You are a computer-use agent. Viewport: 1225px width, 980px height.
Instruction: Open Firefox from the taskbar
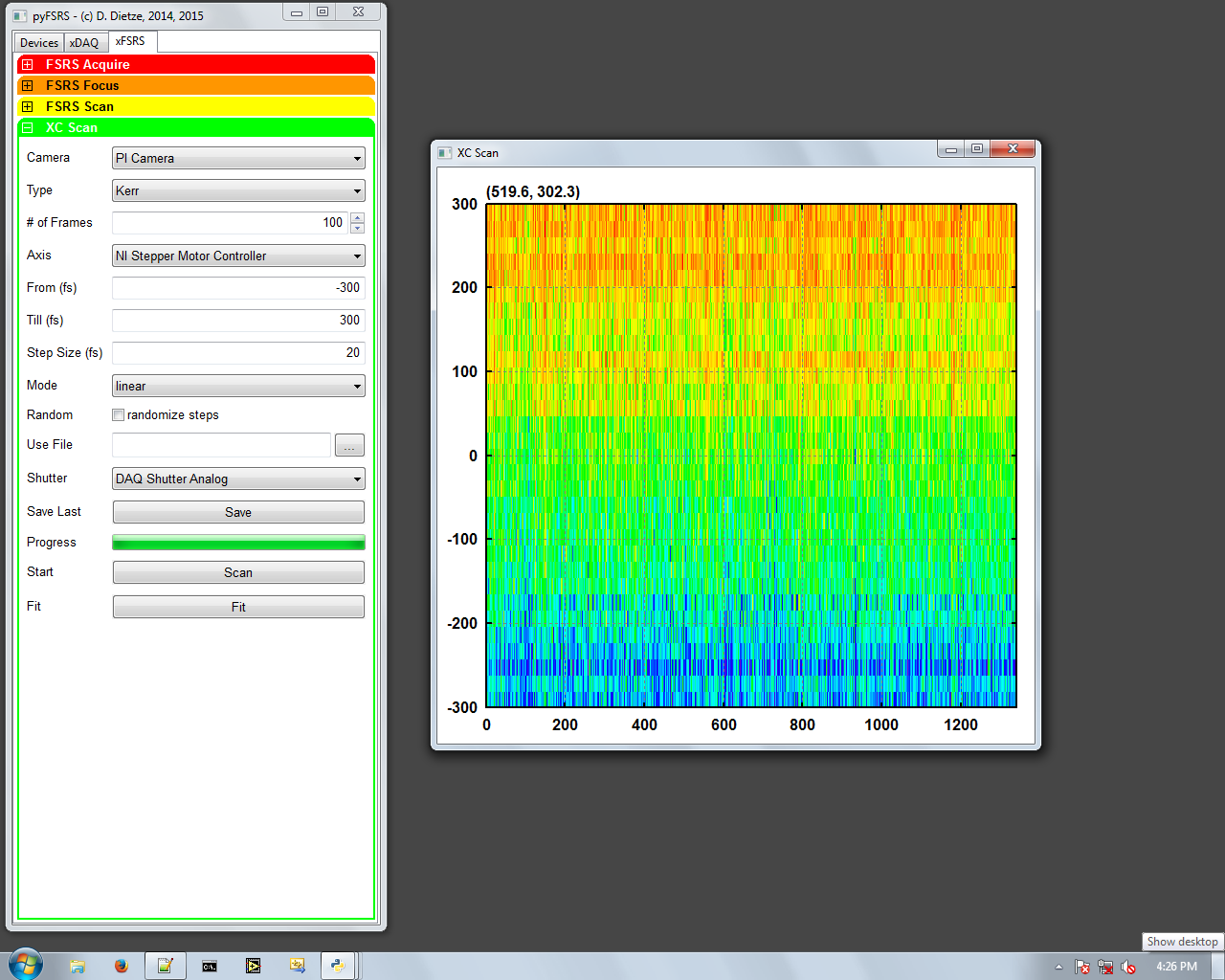(x=121, y=966)
